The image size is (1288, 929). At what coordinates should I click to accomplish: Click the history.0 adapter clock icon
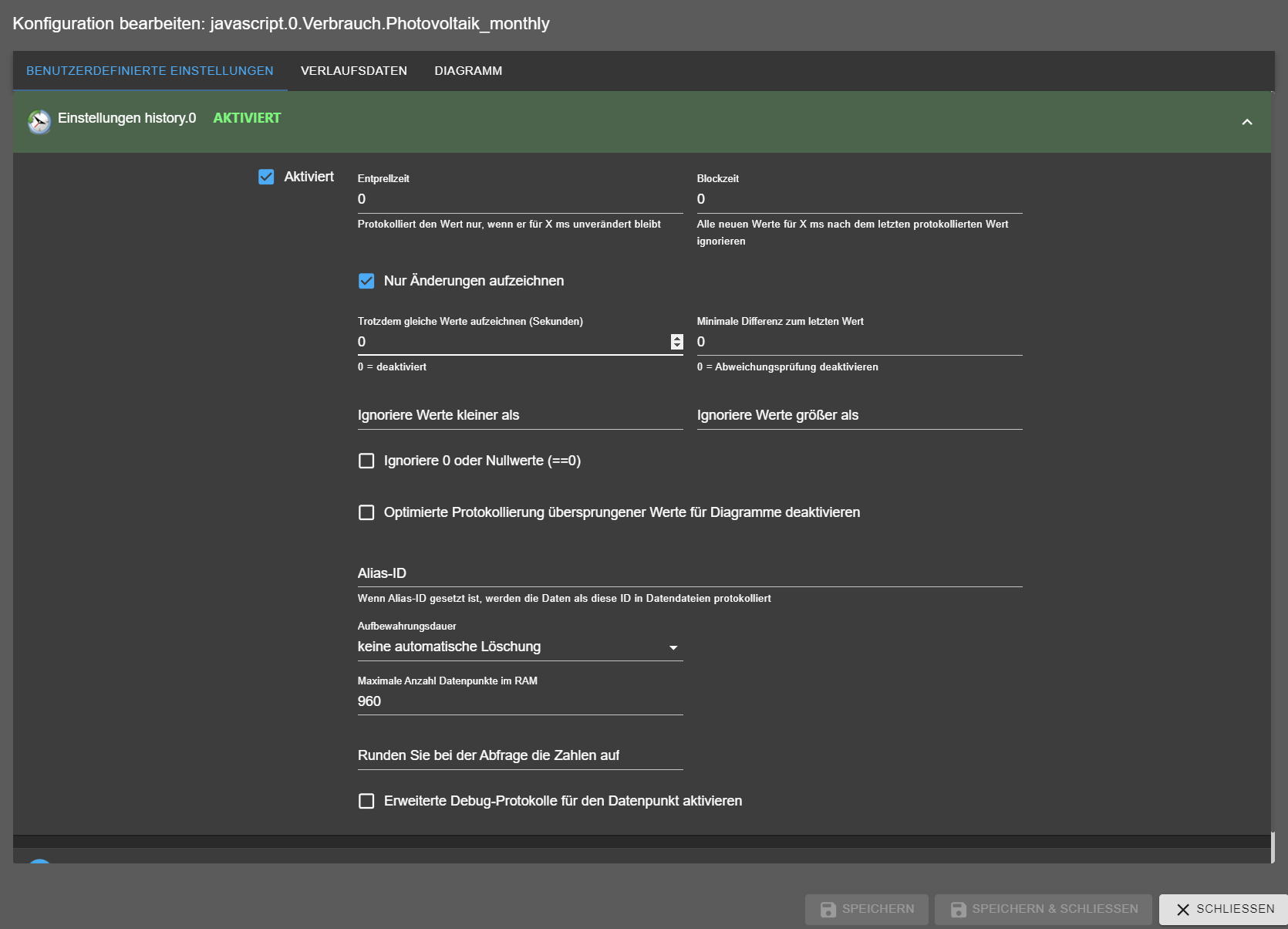click(x=39, y=121)
